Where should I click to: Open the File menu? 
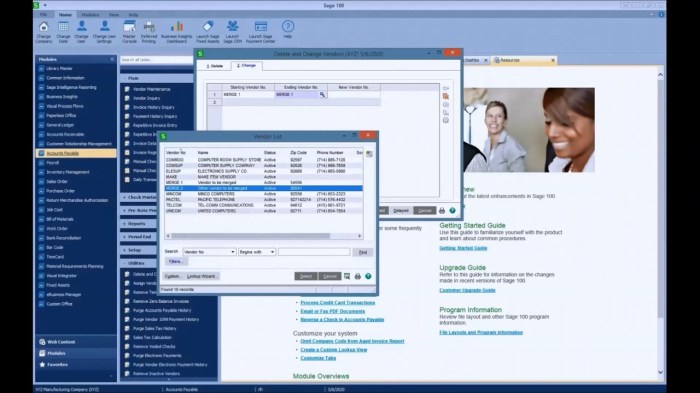pyautogui.click(x=43, y=15)
